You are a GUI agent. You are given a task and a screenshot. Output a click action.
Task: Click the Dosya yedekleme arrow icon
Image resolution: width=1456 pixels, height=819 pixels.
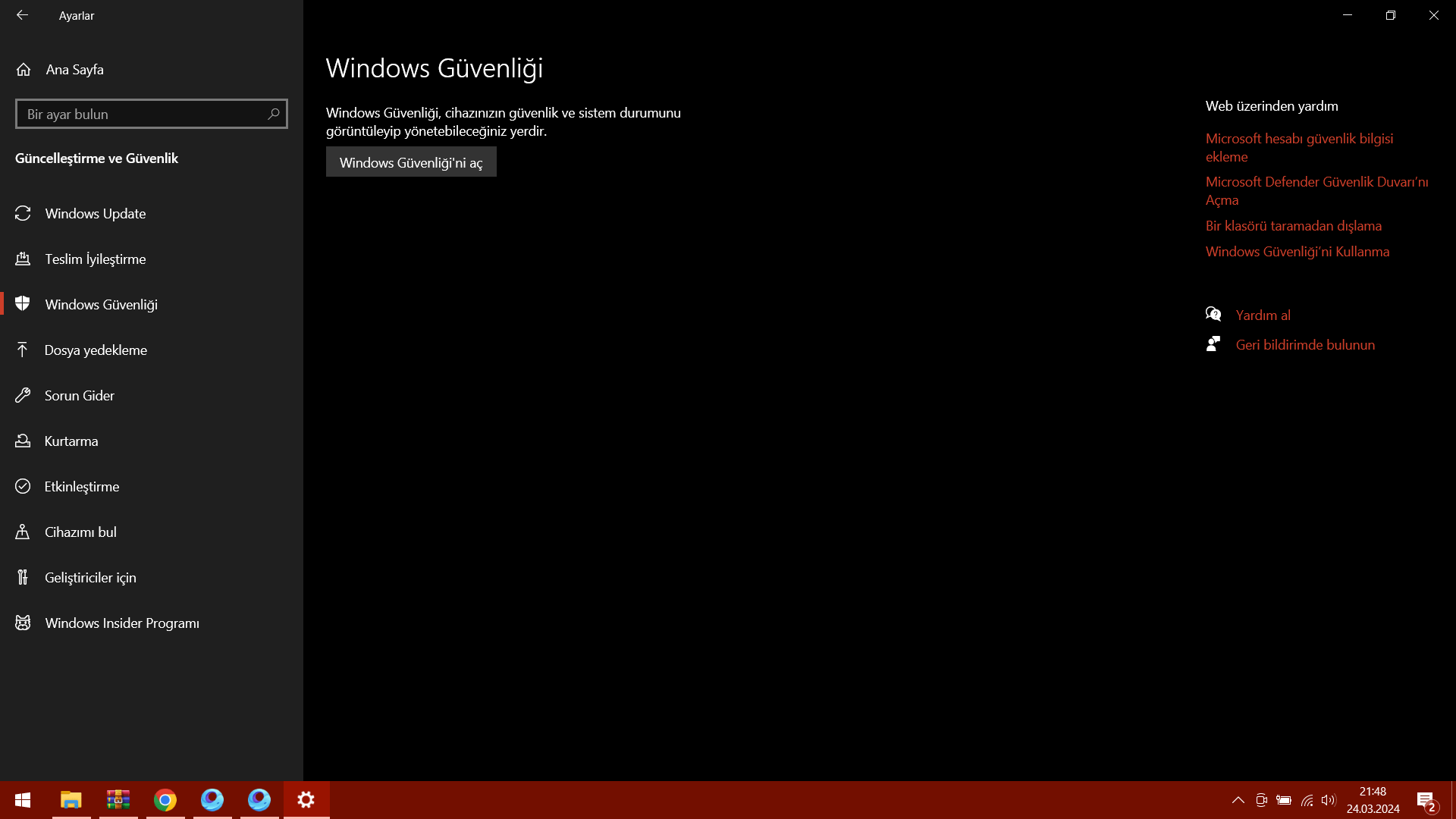tap(23, 350)
